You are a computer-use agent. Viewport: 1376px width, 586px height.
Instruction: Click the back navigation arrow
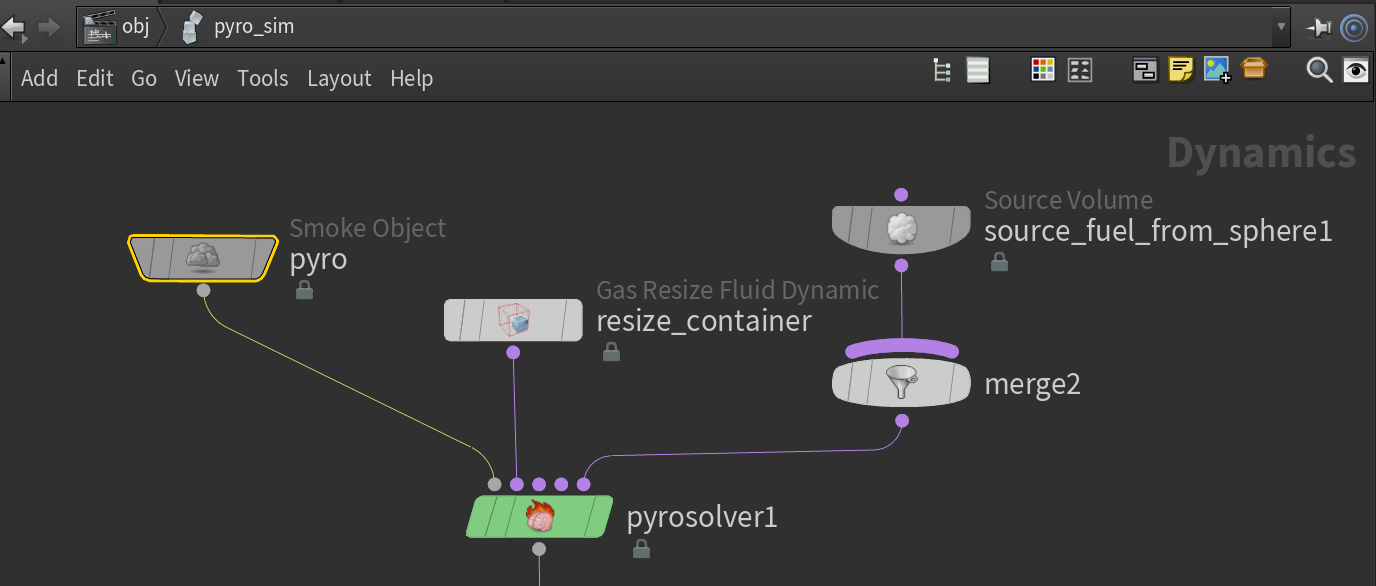pyautogui.click(x=15, y=27)
